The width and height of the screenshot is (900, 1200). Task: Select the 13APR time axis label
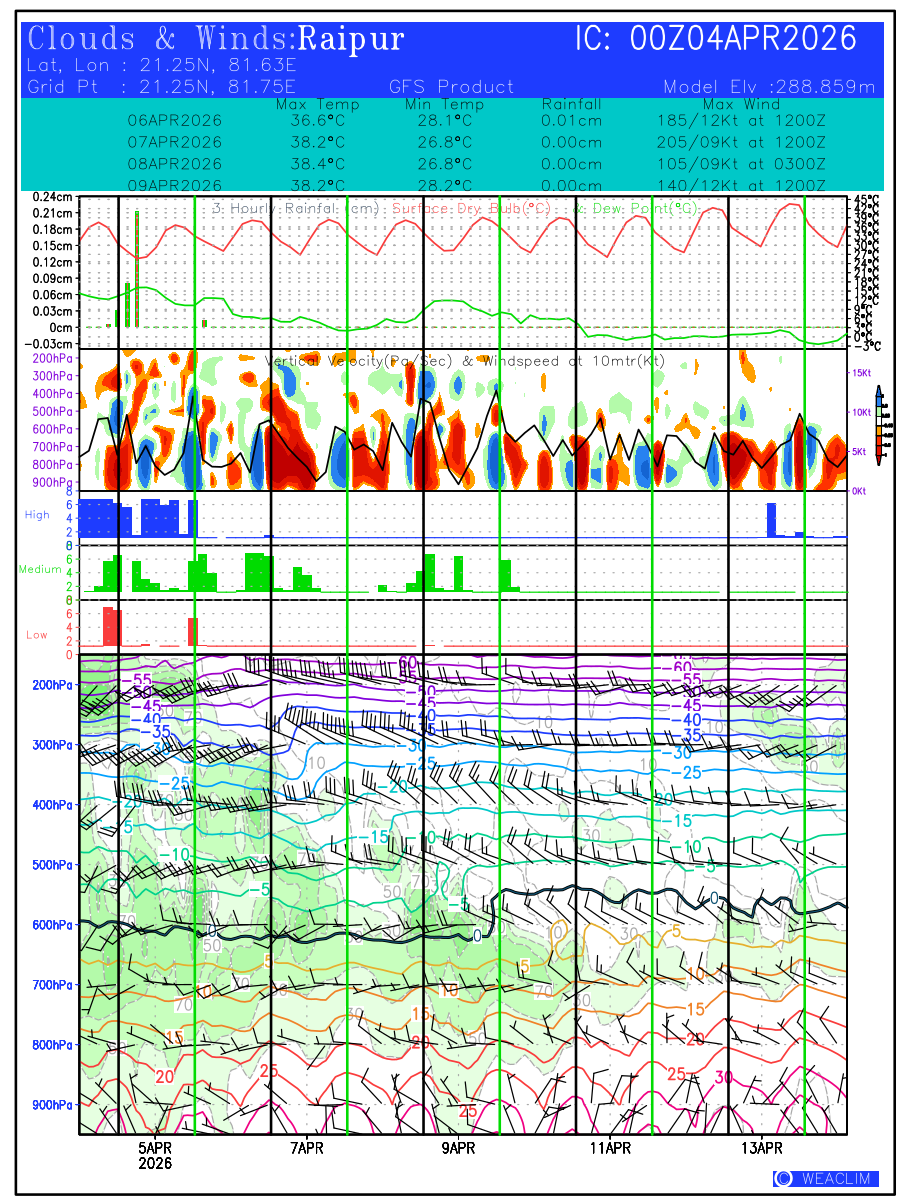coord(761,1147)
